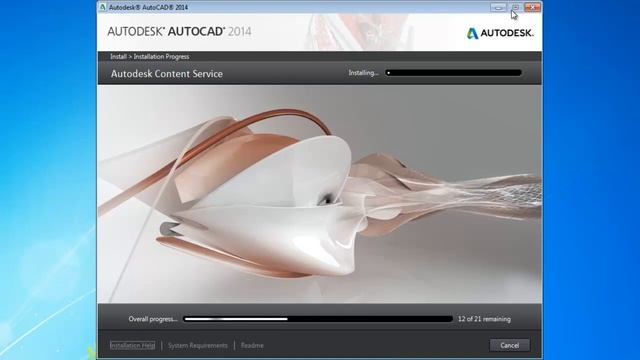
Task: Minimize the AutoCAD 2014 installer window
Action: (498, 7)
